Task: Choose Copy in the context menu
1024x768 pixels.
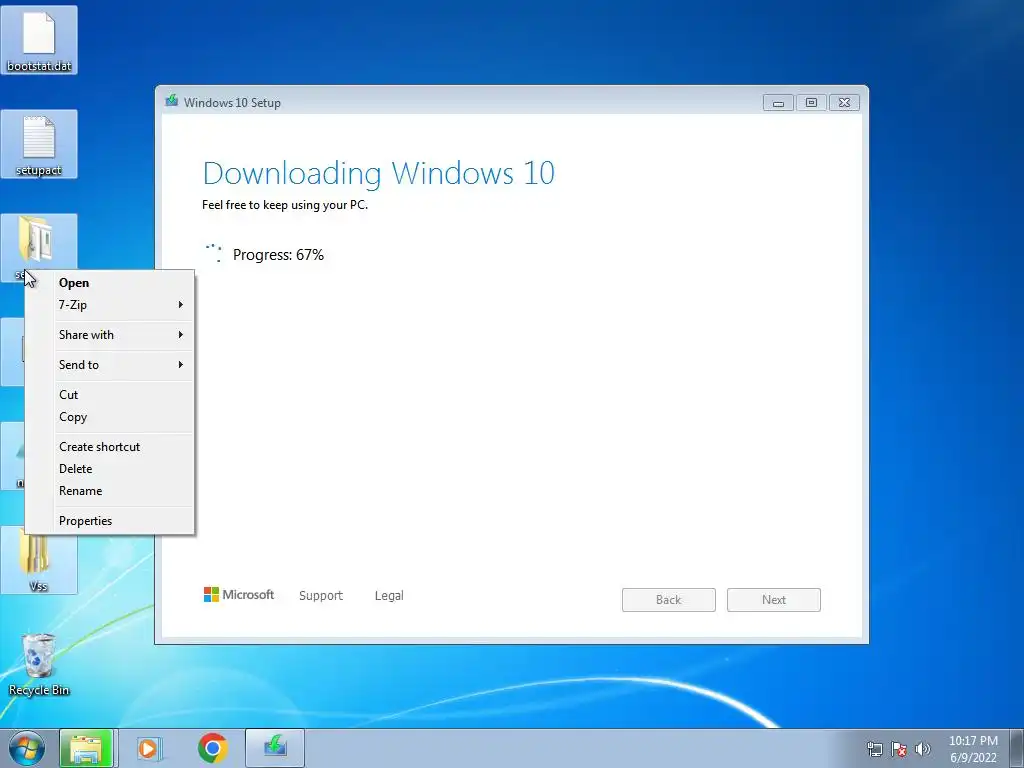Action: [x=109, y=417]
